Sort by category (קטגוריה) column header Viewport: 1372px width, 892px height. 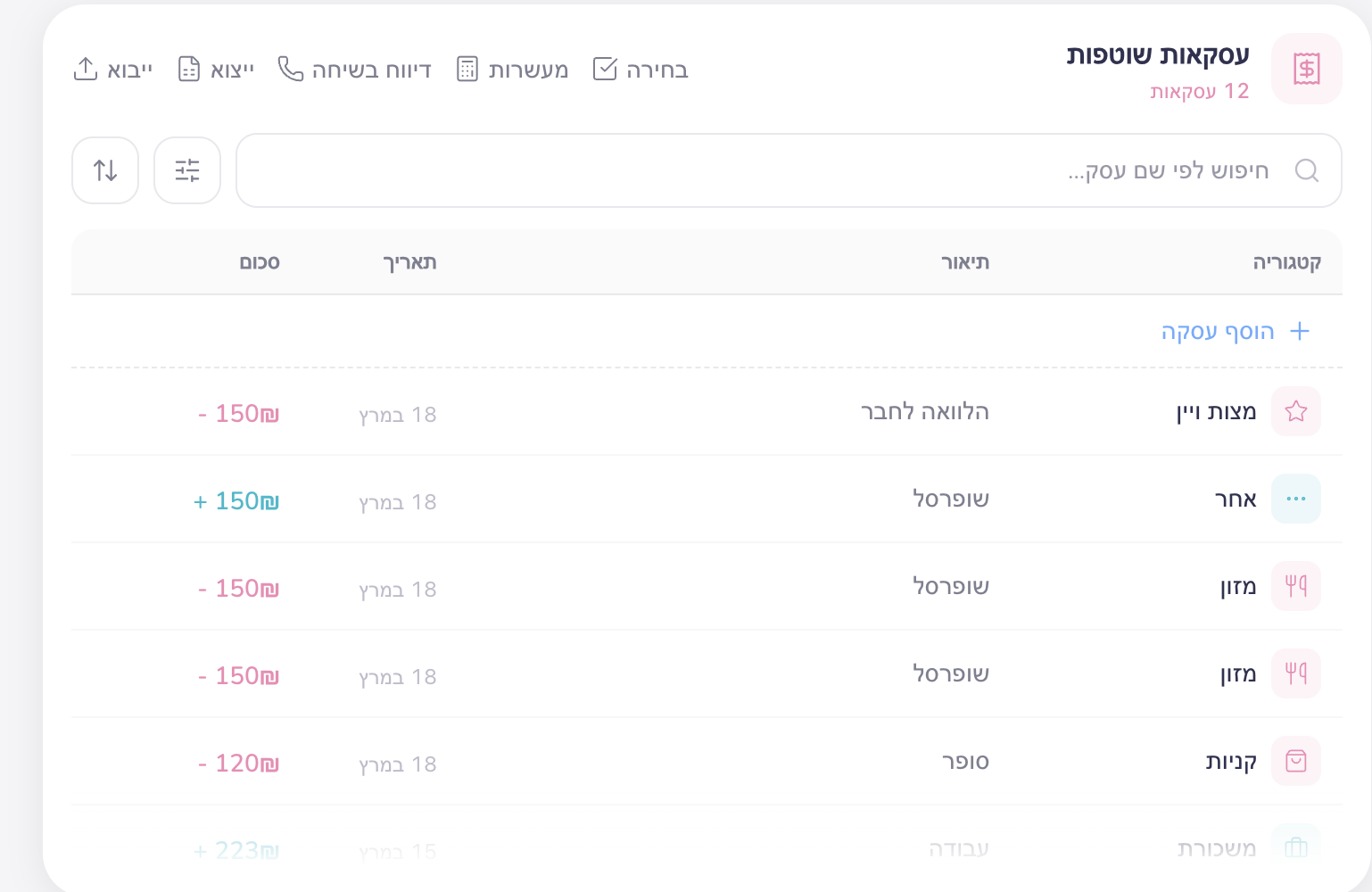click(1286, 262)
